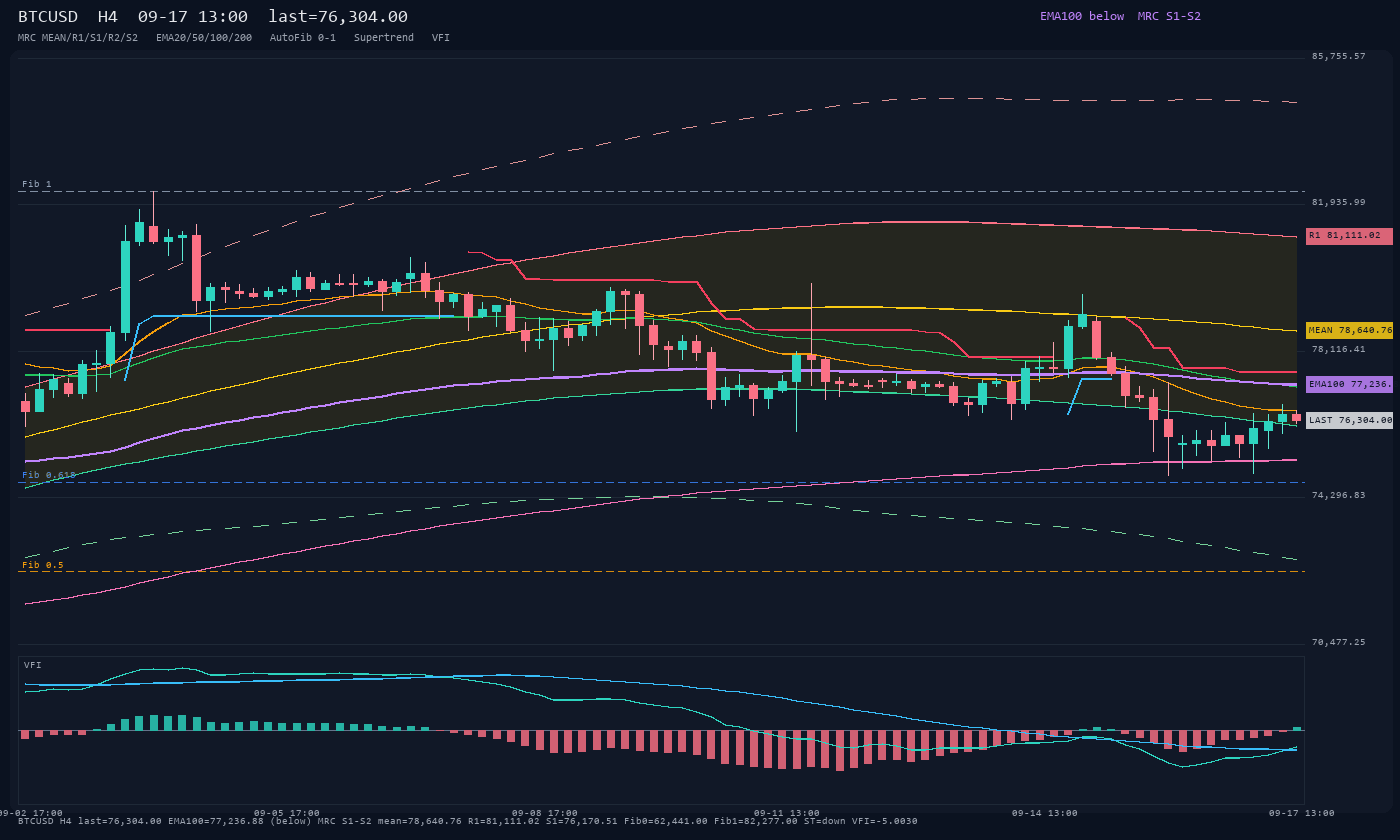Click the 09-08 17:00 time axis label
The image size is (1400, 840).
545,813
